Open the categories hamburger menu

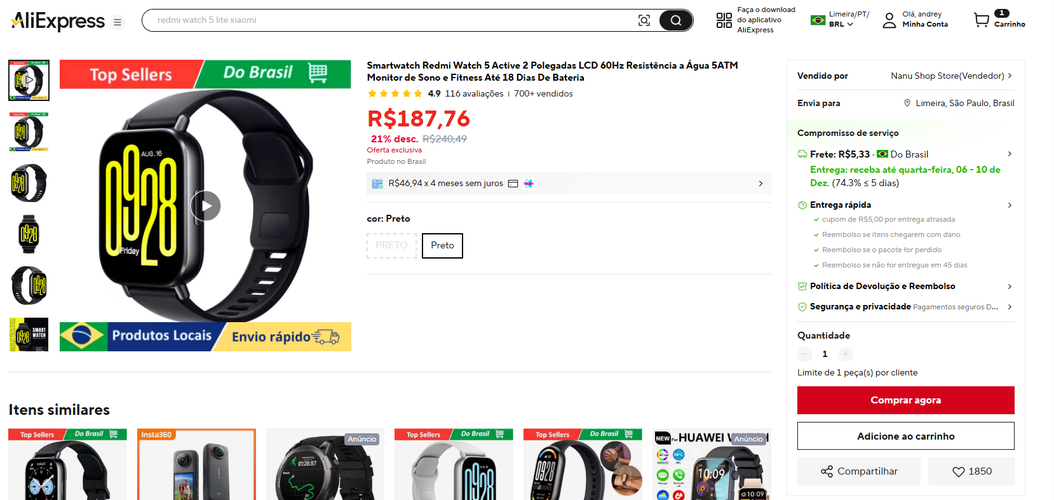[118, 21]
